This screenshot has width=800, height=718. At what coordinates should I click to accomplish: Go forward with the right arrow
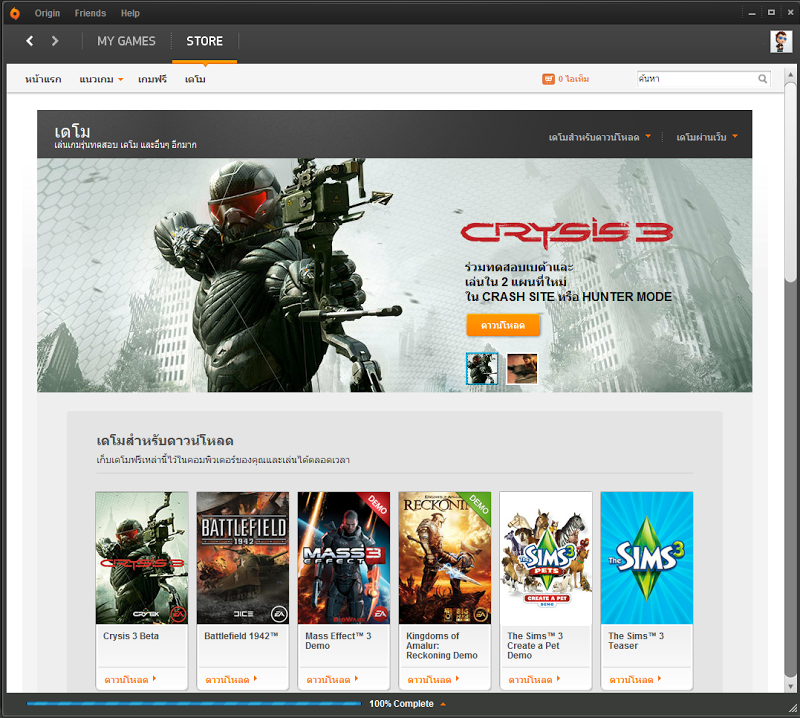coord(55,41)
